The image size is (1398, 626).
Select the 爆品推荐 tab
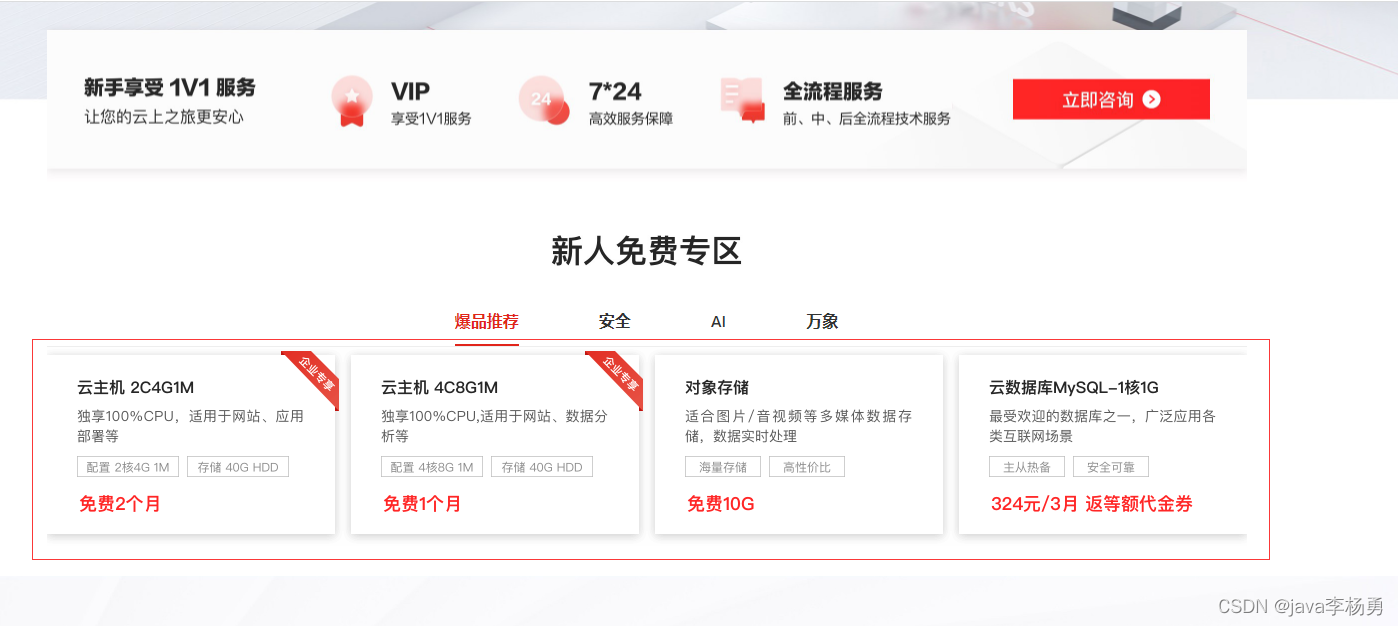[487, 322]
